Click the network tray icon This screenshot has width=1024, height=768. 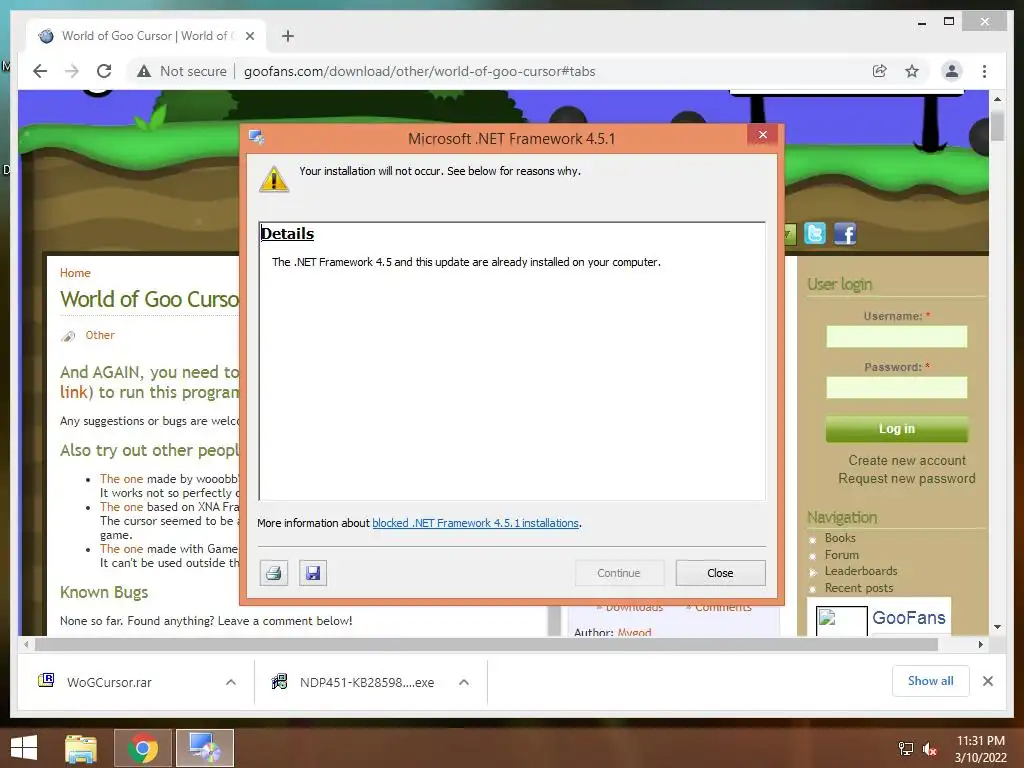tap(906, 748)
